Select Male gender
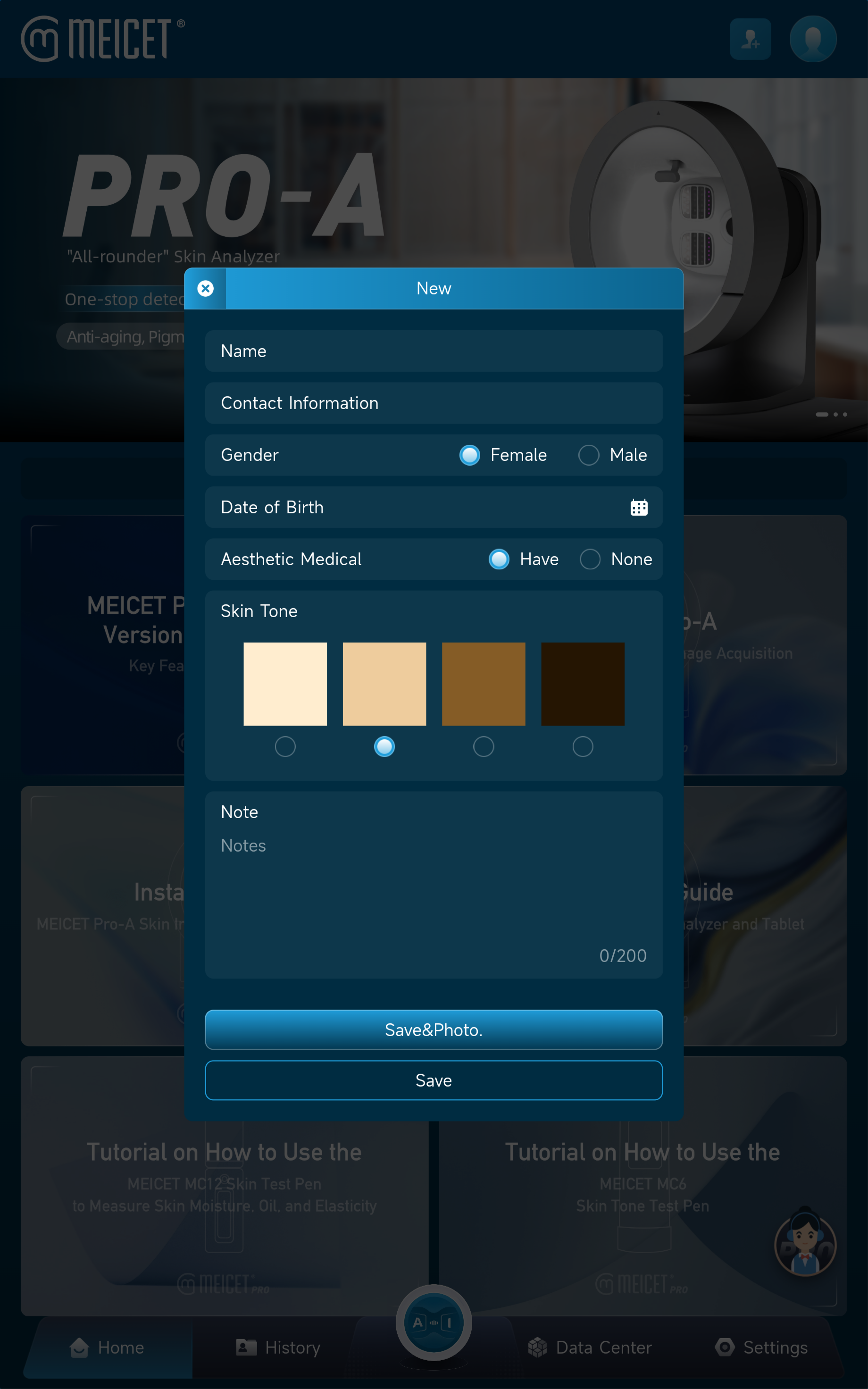The width and height of the screenshot is (868, 1389). tap(588, 455)
